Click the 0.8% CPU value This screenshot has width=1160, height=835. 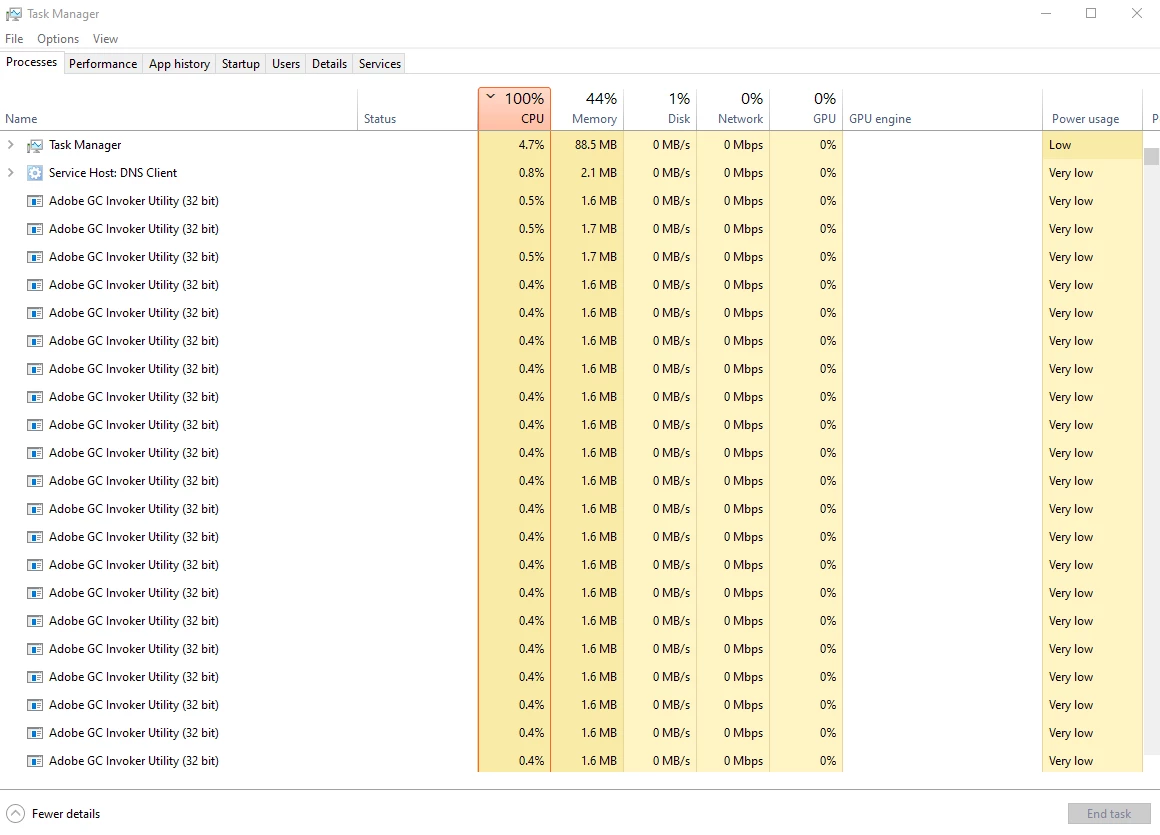[531, 173]
